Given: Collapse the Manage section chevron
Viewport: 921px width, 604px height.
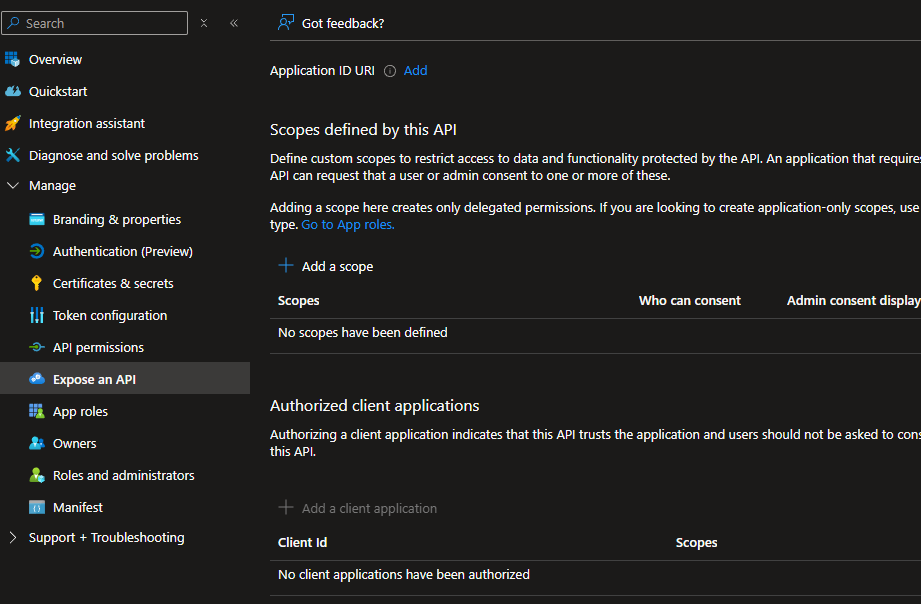Looking at the screenshot, I should (x=12, y=186).
